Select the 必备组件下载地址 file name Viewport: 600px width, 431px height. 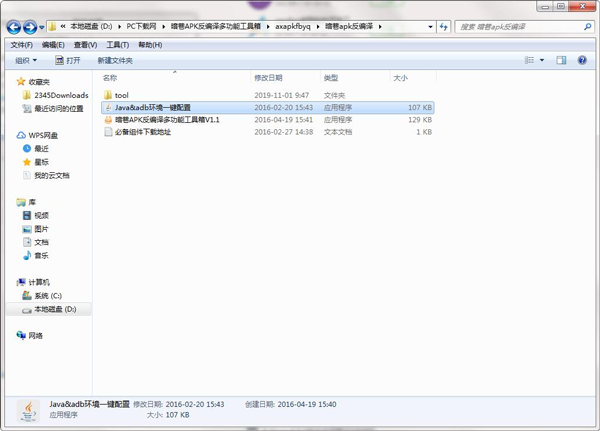coord(143,132)
